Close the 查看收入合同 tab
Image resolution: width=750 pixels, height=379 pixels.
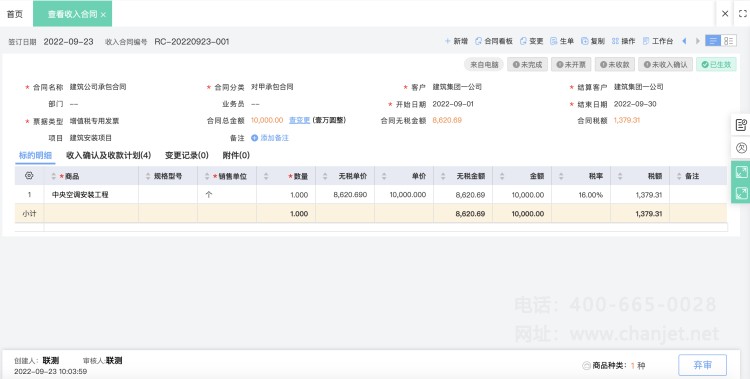(x=103, y=15)
